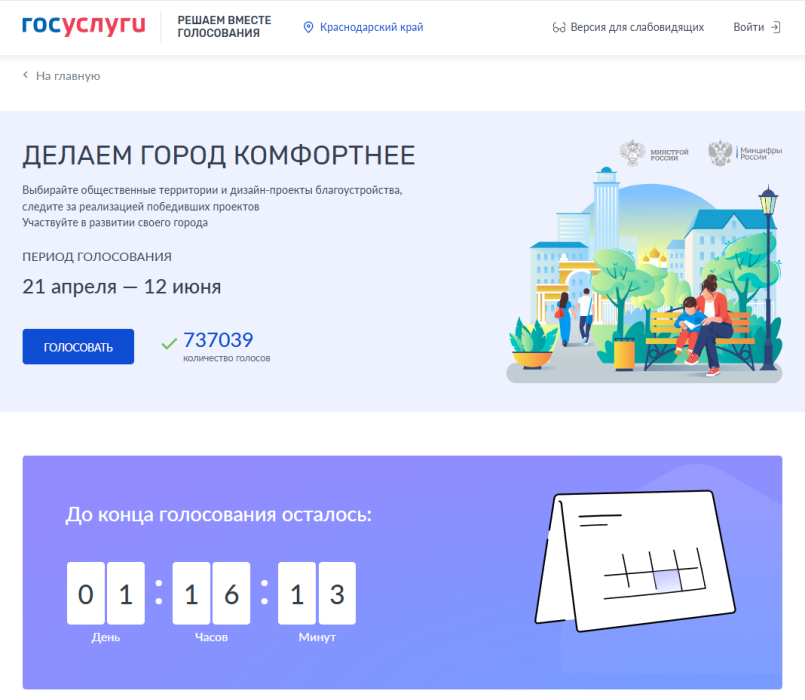The image size is (805, 700).
Task: Click ПЕРИОД ГОЛОСОВАНИЯ label
Action: tap(97, 257)
